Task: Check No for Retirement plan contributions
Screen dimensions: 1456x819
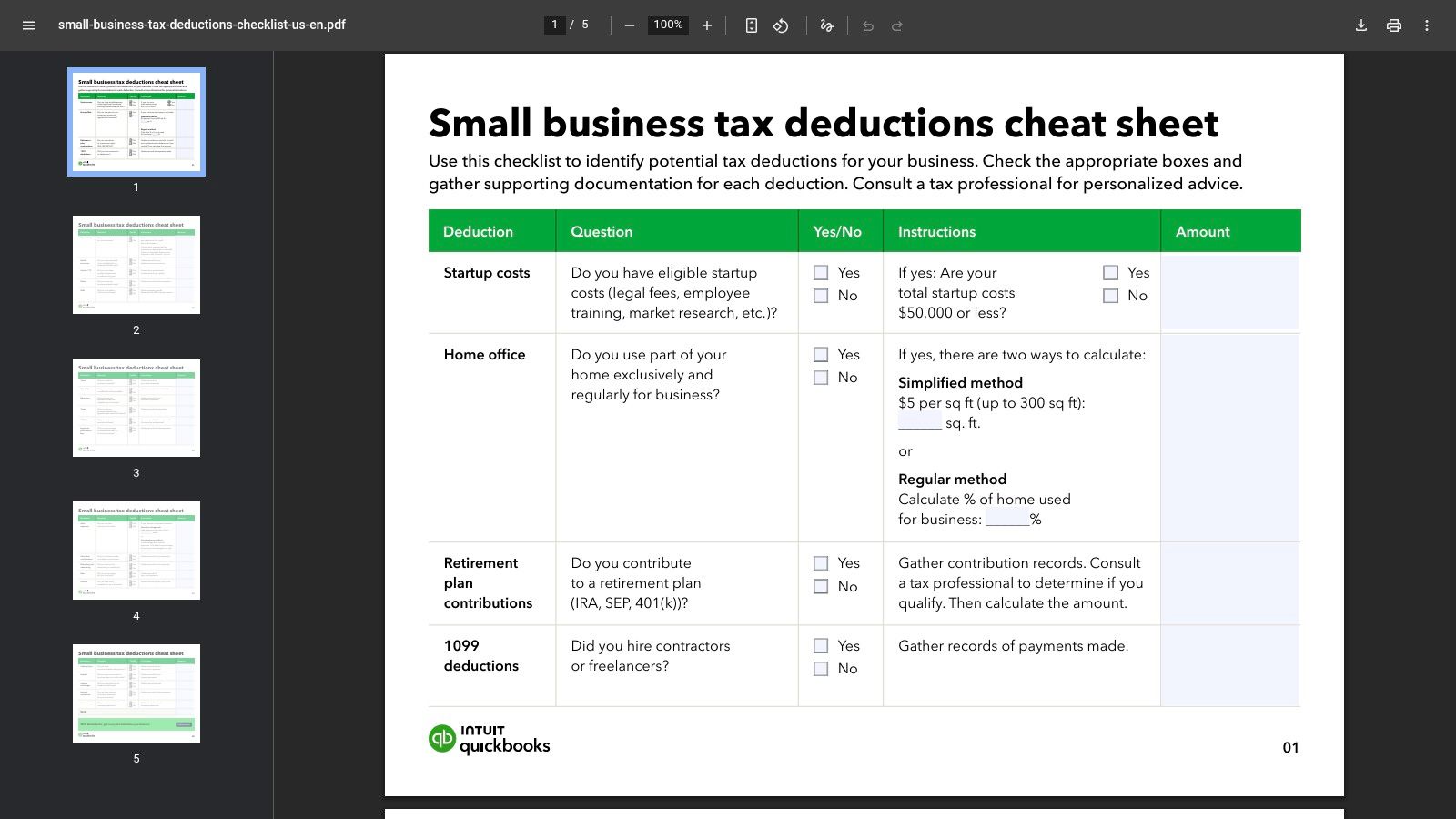Action: [x=821, y=587]
